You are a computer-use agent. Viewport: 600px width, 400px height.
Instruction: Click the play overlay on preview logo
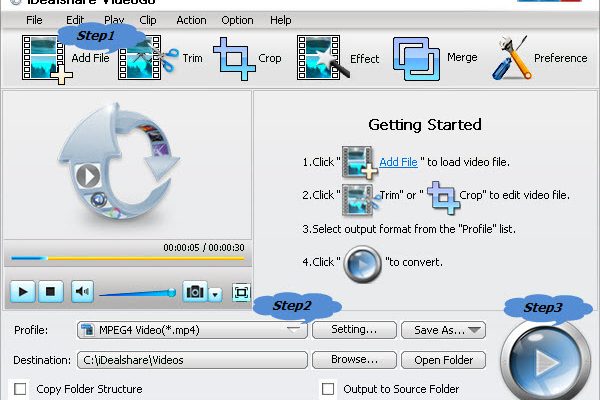click(88, 176)
